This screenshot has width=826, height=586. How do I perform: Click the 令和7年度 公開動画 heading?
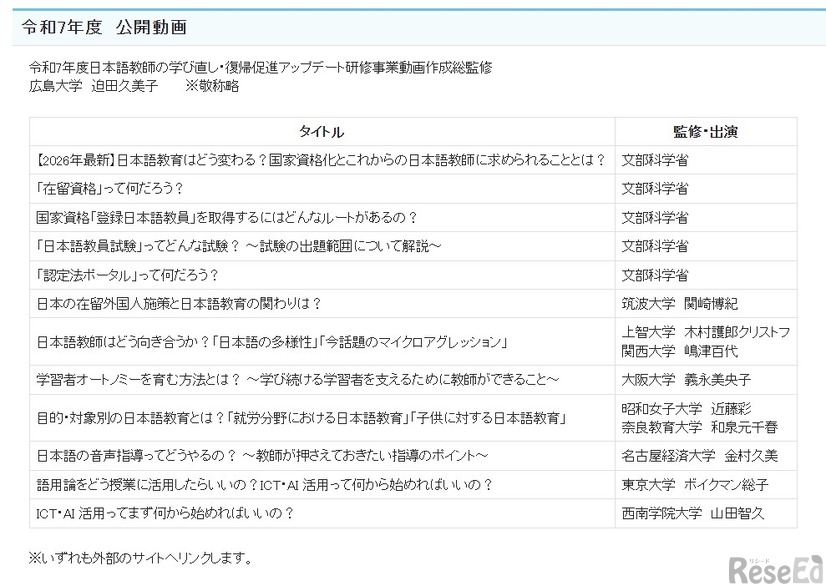tap(104, 27)
